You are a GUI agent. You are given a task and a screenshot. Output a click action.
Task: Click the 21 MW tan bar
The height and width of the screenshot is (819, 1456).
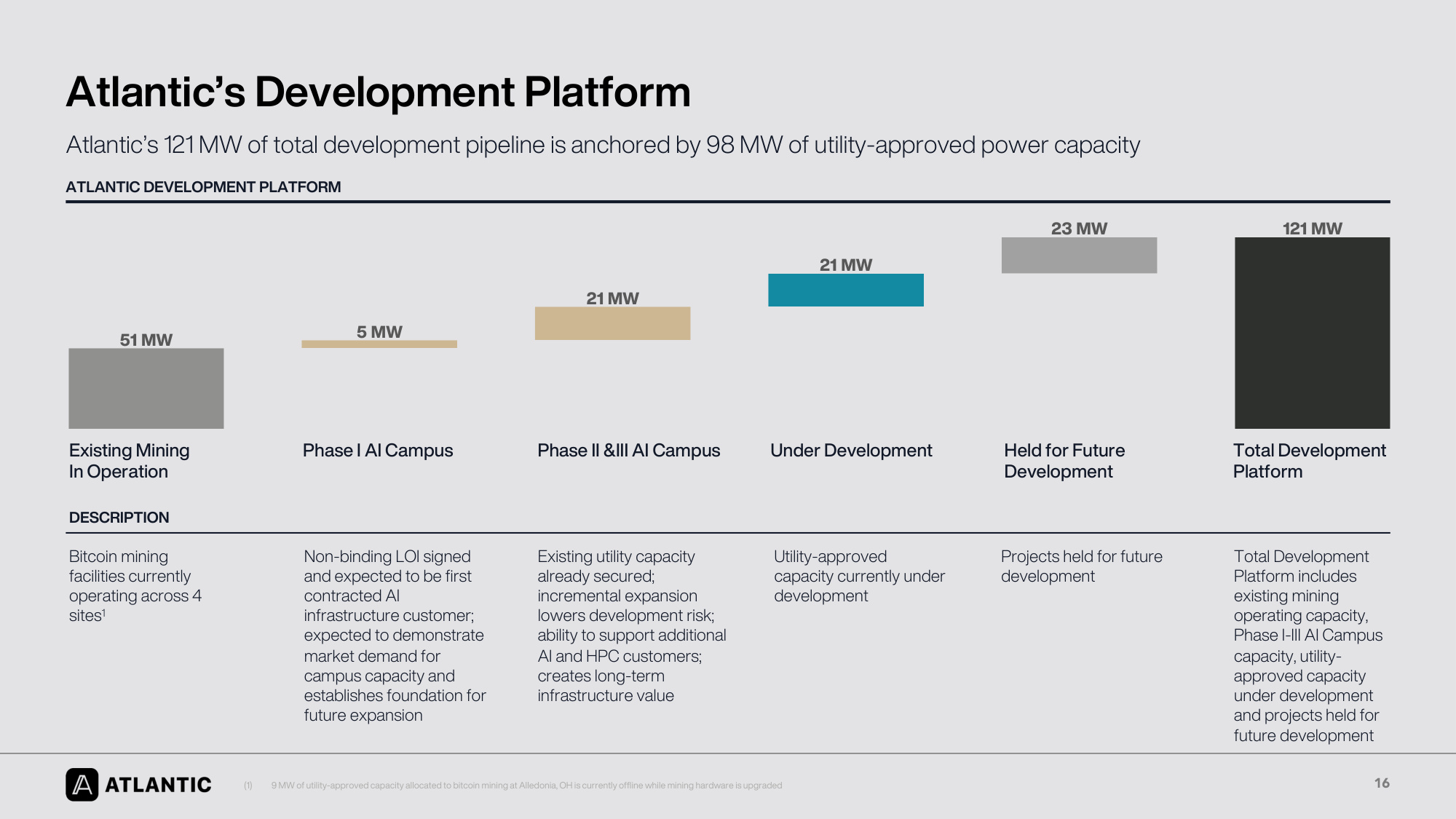pyautogui.click(x=612, y=323)
